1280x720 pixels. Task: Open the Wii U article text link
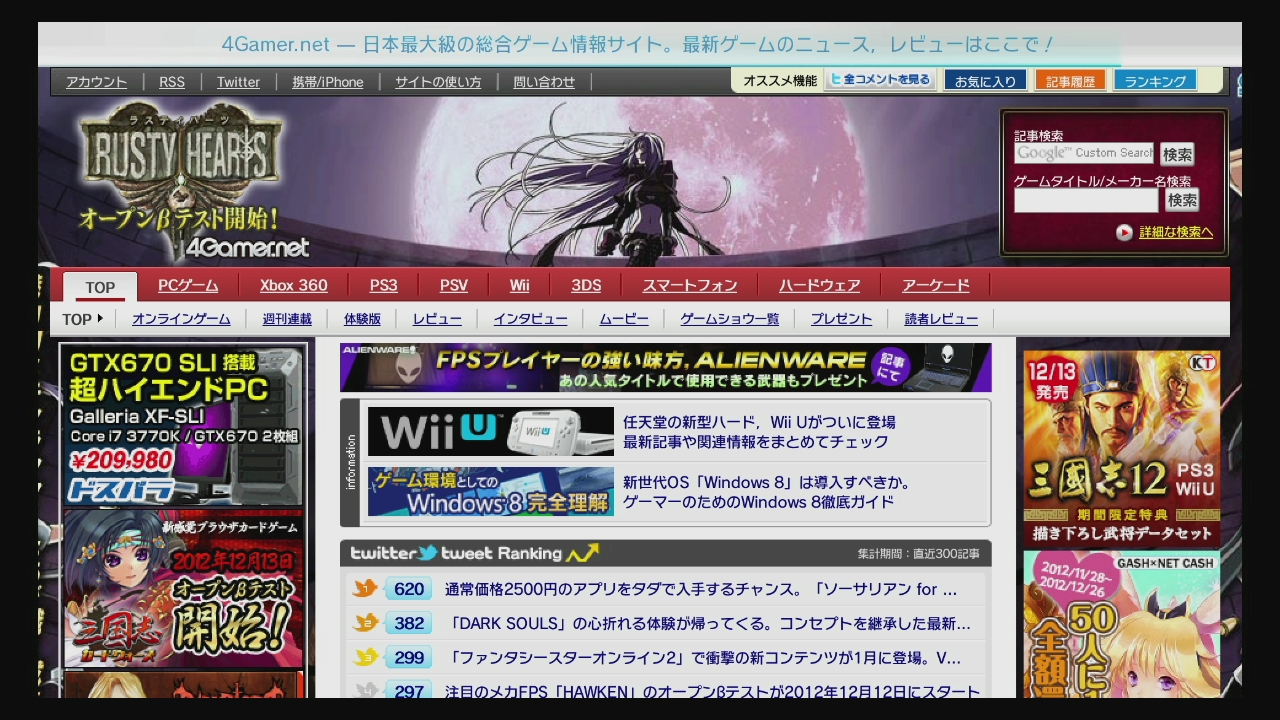(x=759, y=432)
